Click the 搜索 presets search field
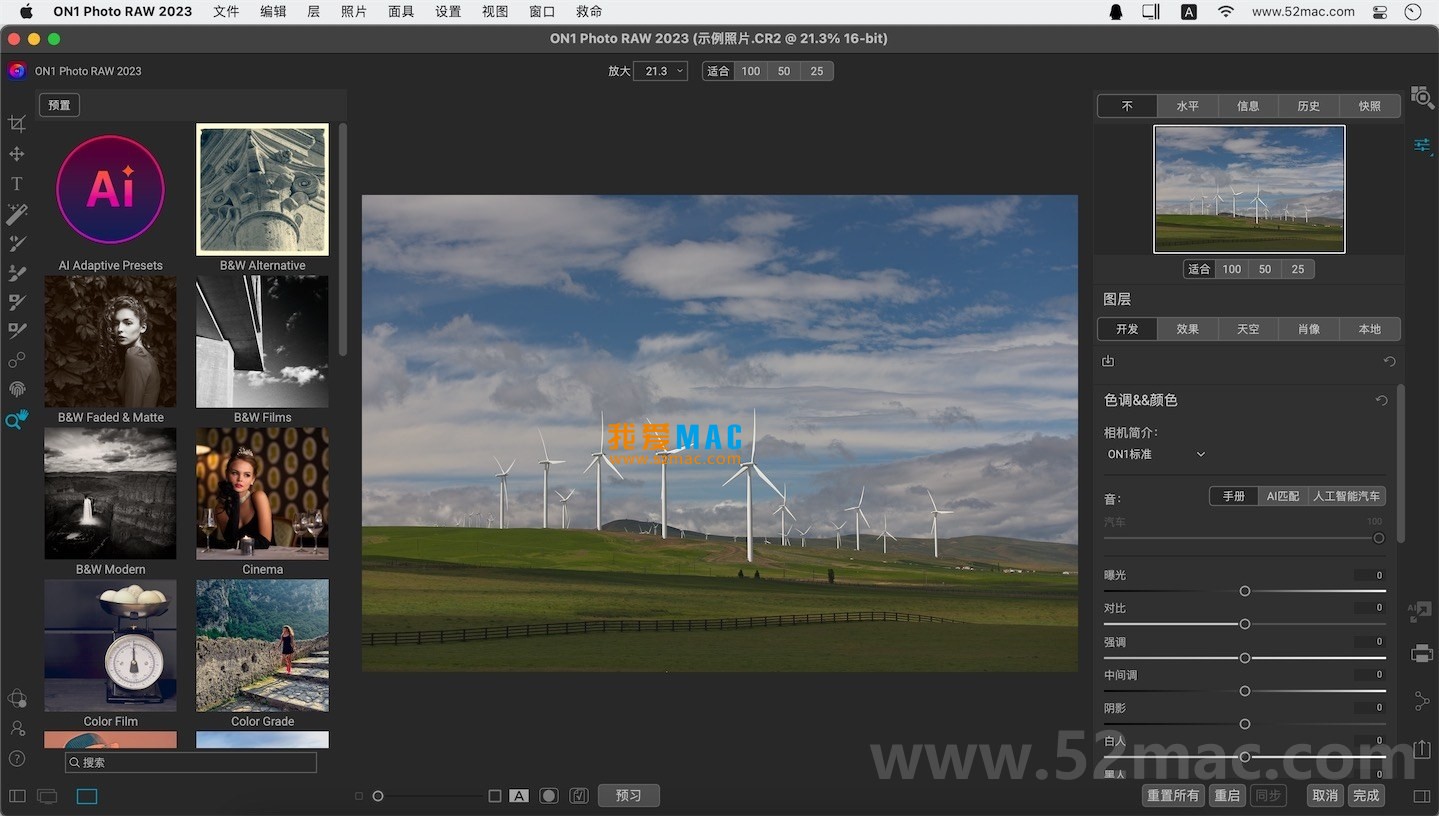The image size is (1439, 816). [191, 762]
